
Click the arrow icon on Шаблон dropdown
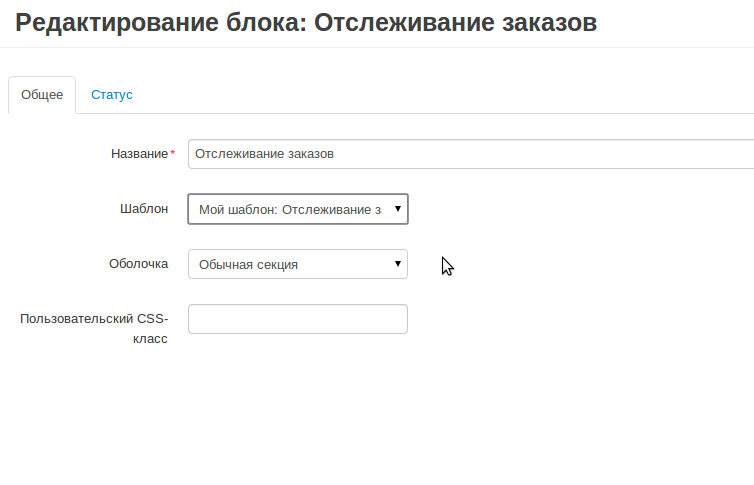click(x=397, y=209)
